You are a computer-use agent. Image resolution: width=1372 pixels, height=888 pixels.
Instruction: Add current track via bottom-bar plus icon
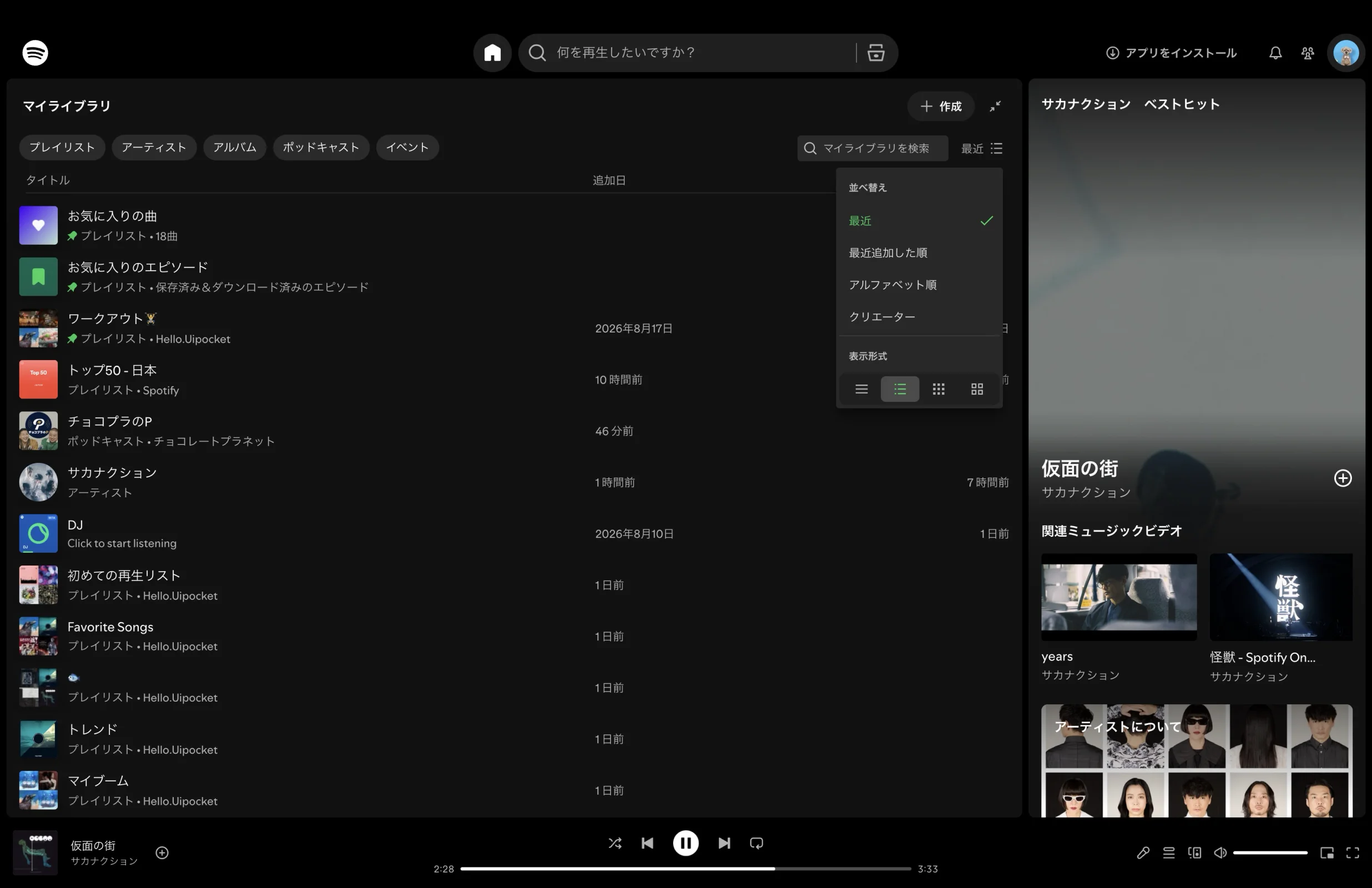[x=162, y=852]
